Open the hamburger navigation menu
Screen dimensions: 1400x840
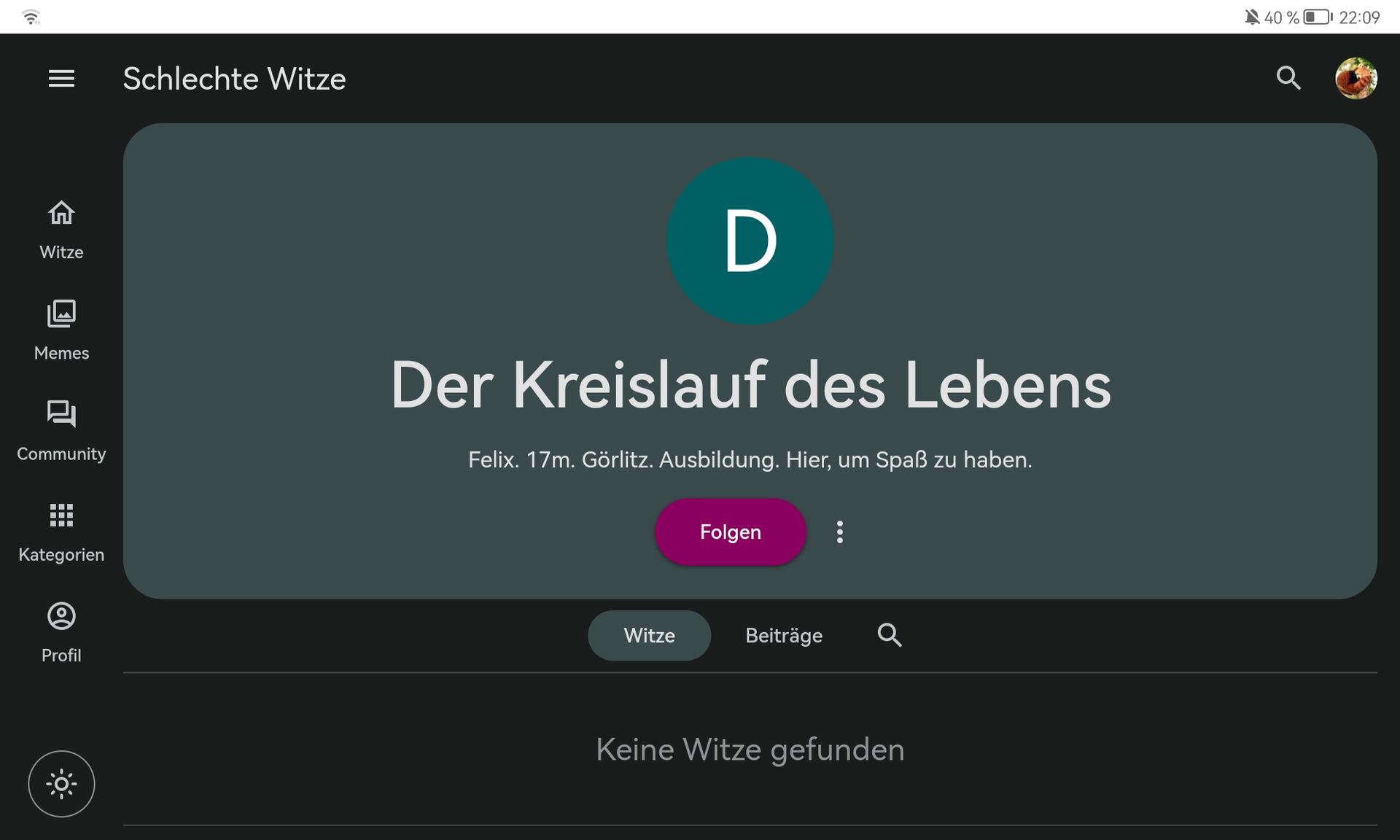(x=61, y=79)
